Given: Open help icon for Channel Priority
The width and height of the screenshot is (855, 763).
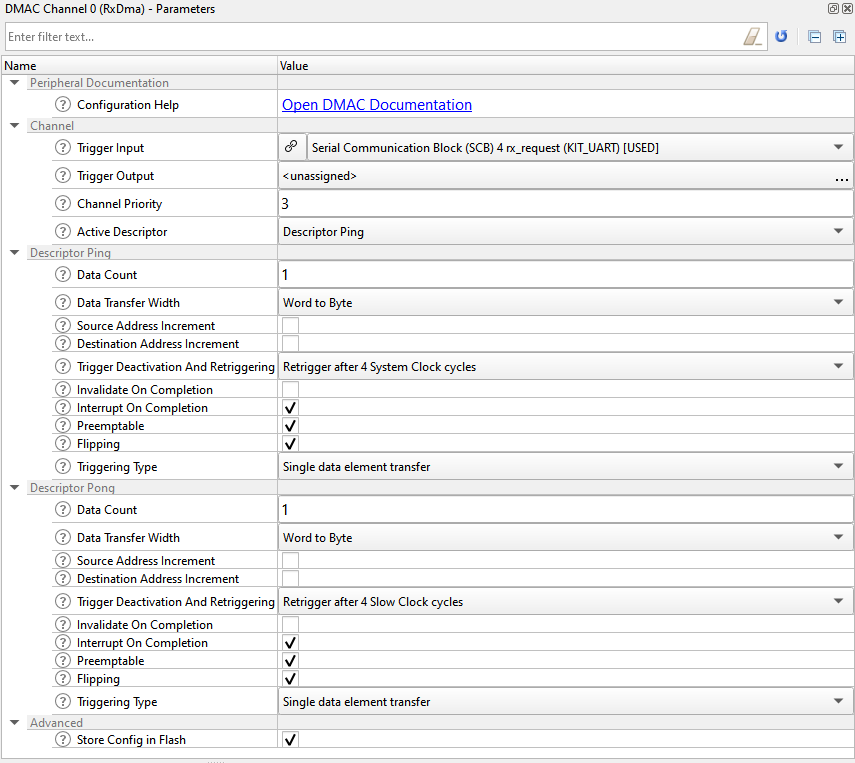Looking at the screenshot, I should coord(63,203).
